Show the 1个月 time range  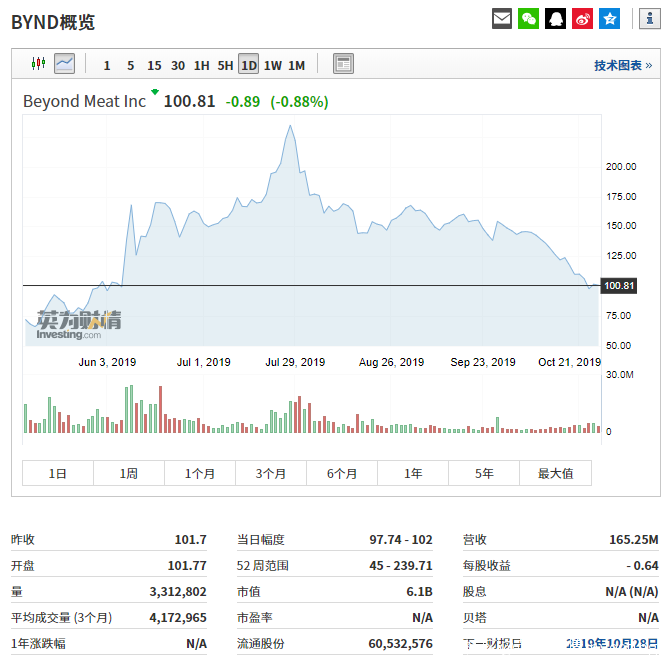coord(200,473)
